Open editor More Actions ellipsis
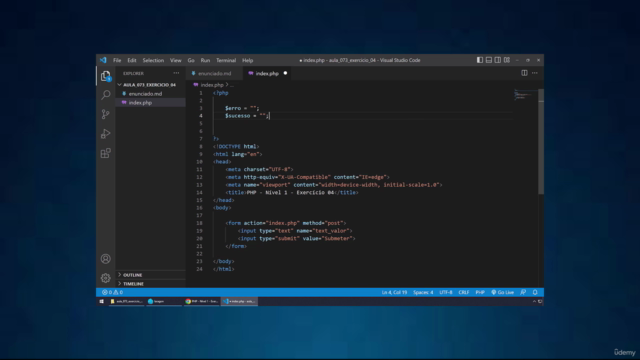Viewport: 640px width, 360px height. click(x=535, y=73)
